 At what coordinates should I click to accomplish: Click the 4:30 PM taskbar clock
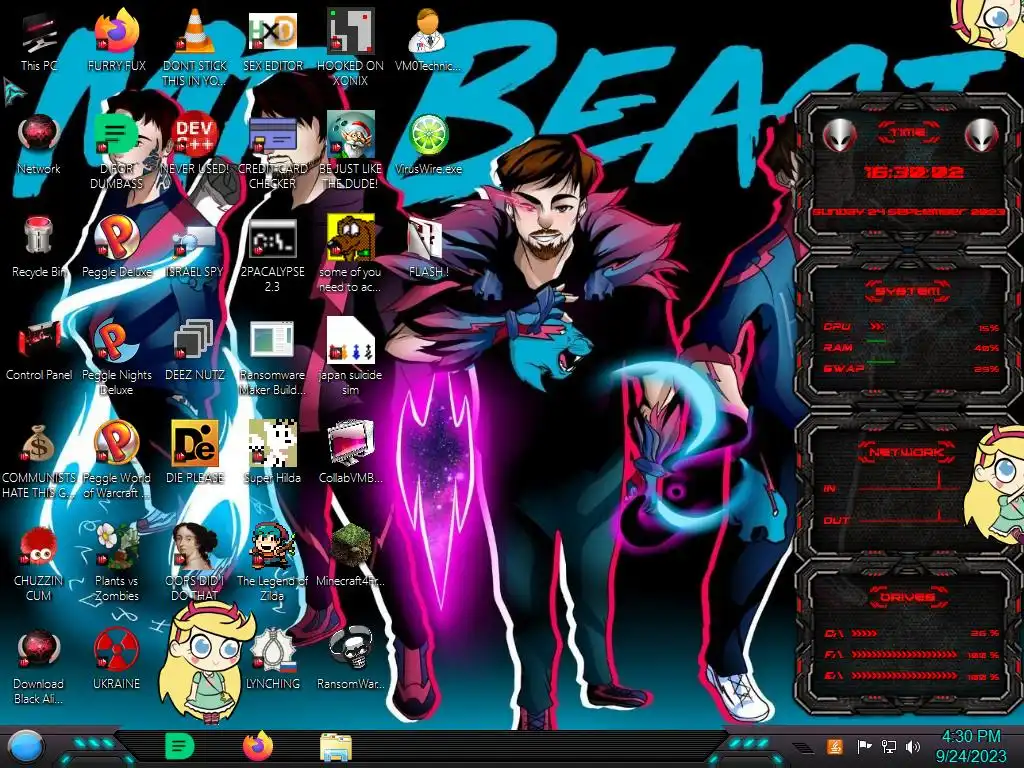[x=970, y=746]
